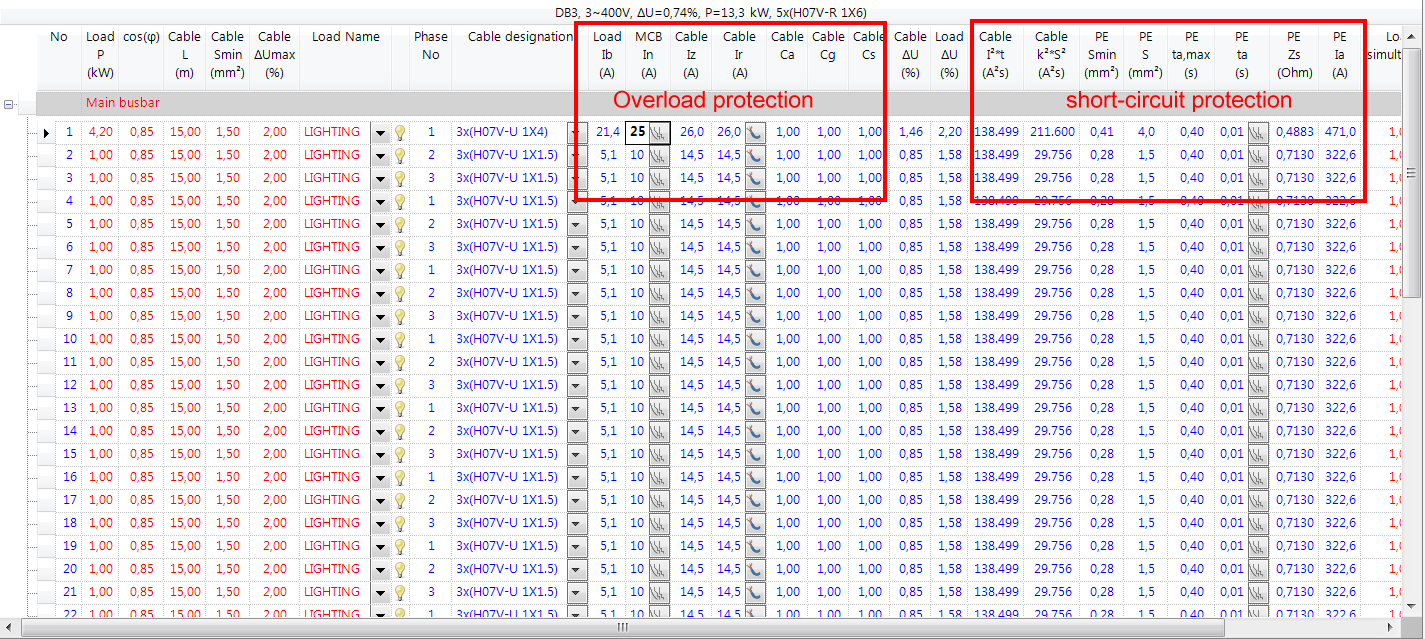Open Load Name dropdown for row 3
Image resolution: width=1425 pixels, height=639 pixels.
click(380, 178)
